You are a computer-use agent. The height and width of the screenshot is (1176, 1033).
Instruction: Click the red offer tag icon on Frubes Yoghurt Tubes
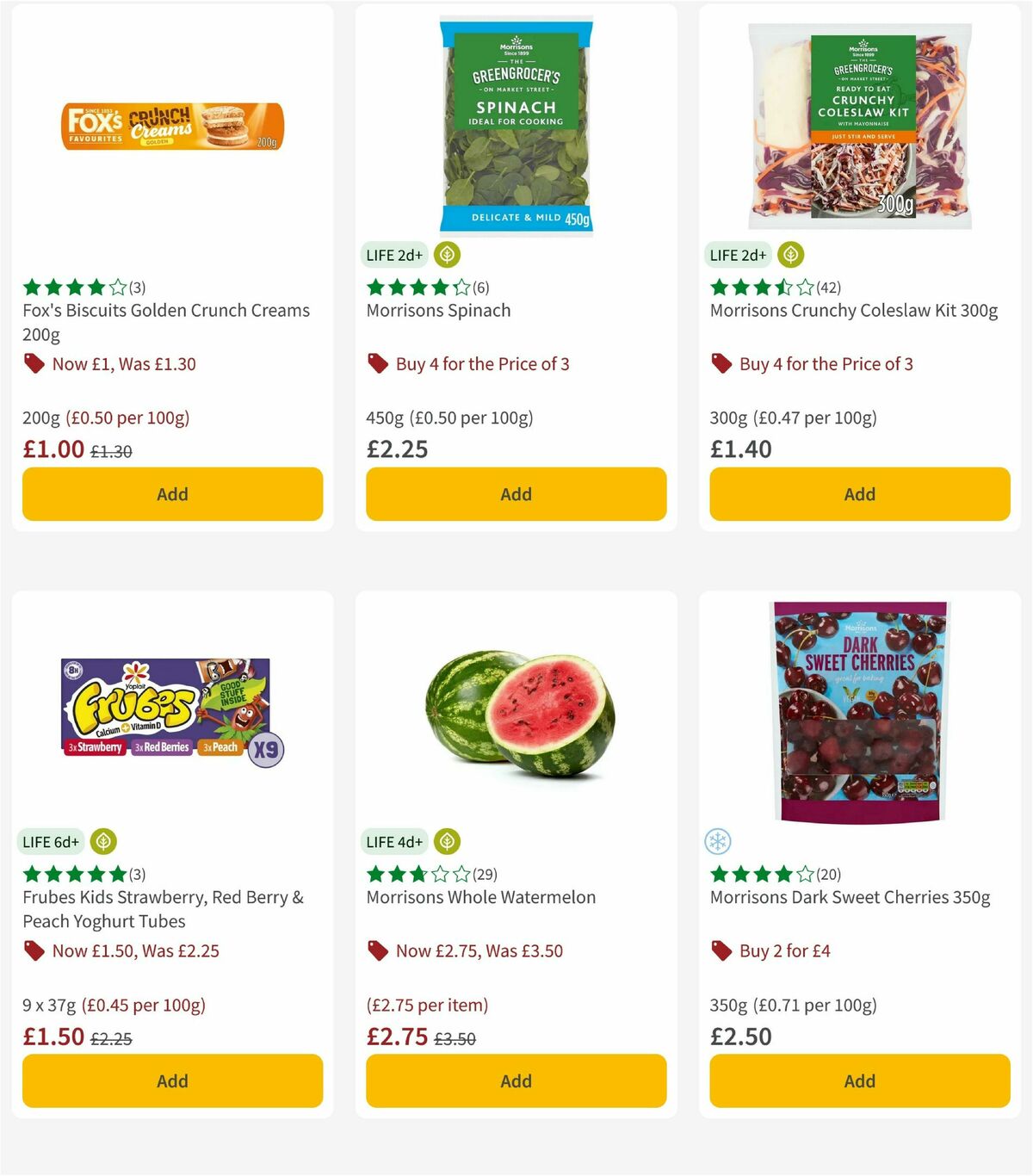(34, 950)
